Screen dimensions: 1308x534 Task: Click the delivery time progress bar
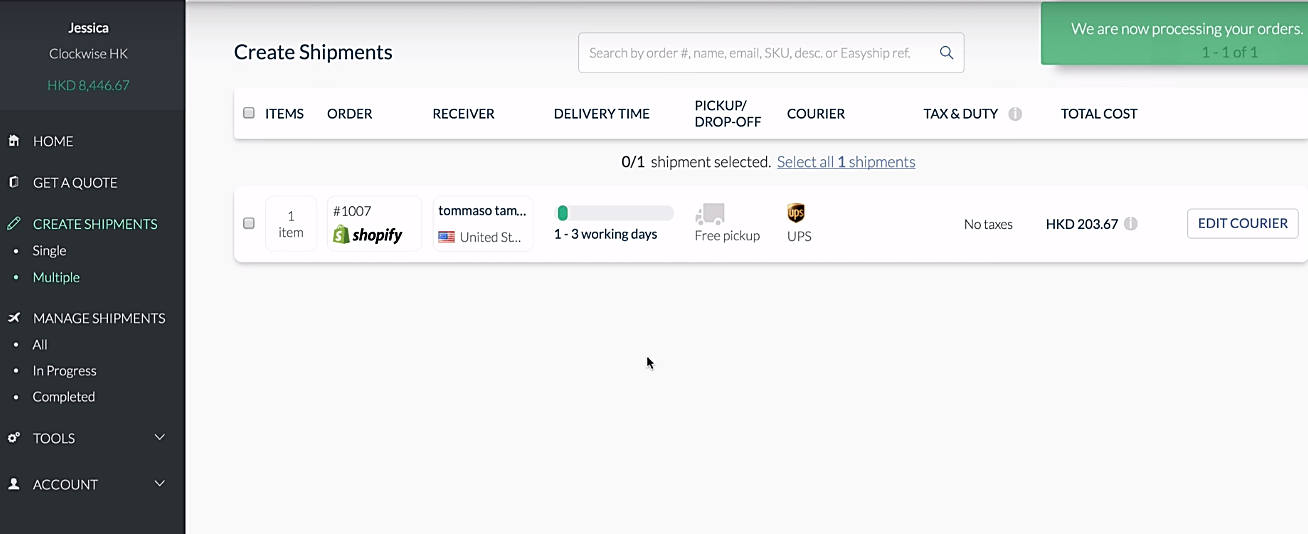[614, 213]
